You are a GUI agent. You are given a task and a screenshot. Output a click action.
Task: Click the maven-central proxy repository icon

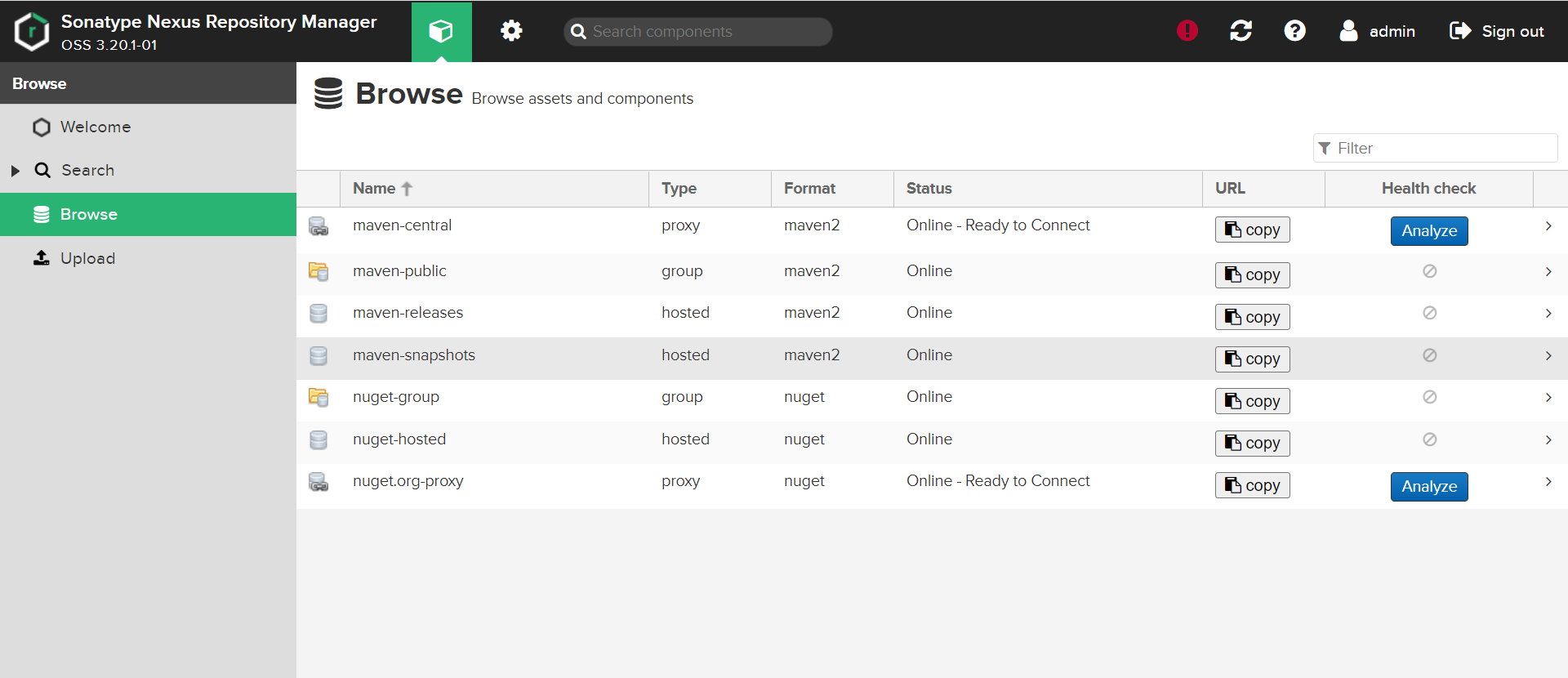coord(318,227)
